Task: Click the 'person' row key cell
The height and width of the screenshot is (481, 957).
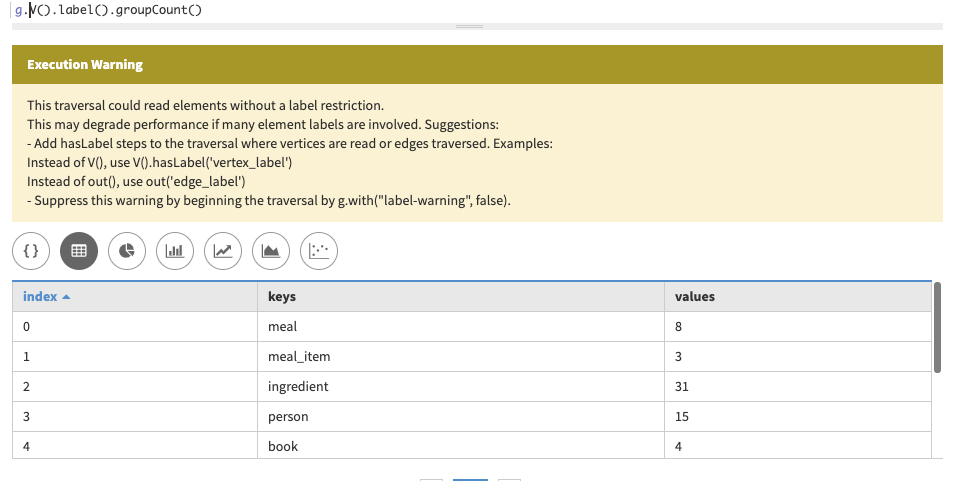Action: 288,416
